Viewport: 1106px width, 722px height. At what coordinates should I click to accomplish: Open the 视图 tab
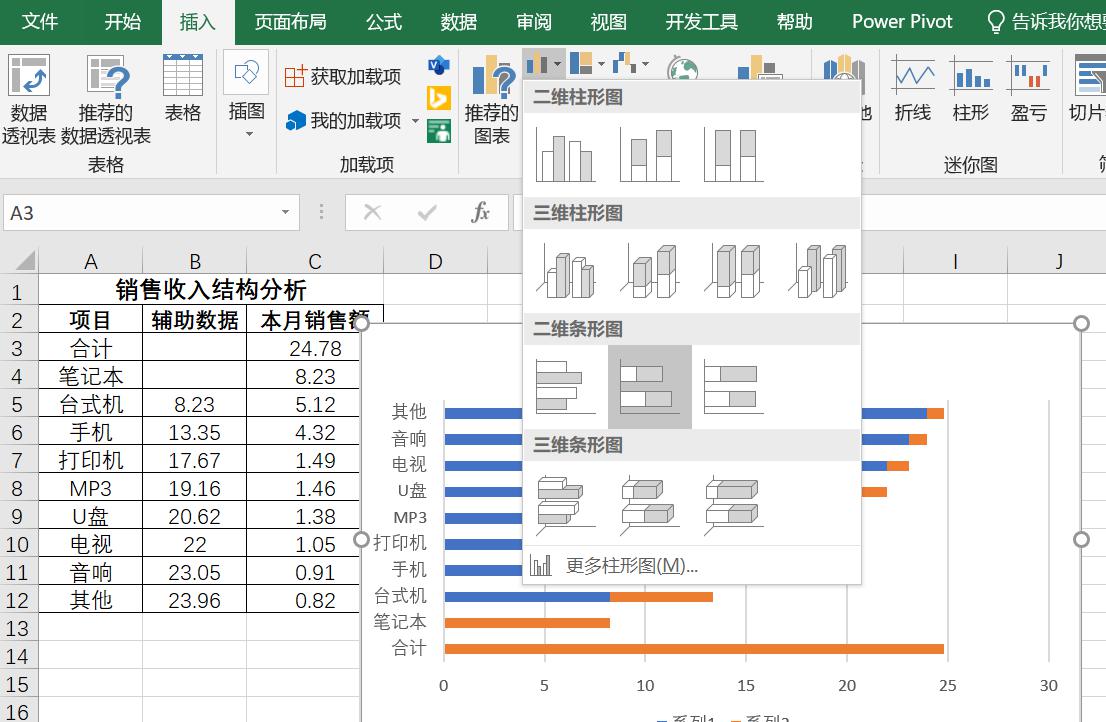point(609,22)
